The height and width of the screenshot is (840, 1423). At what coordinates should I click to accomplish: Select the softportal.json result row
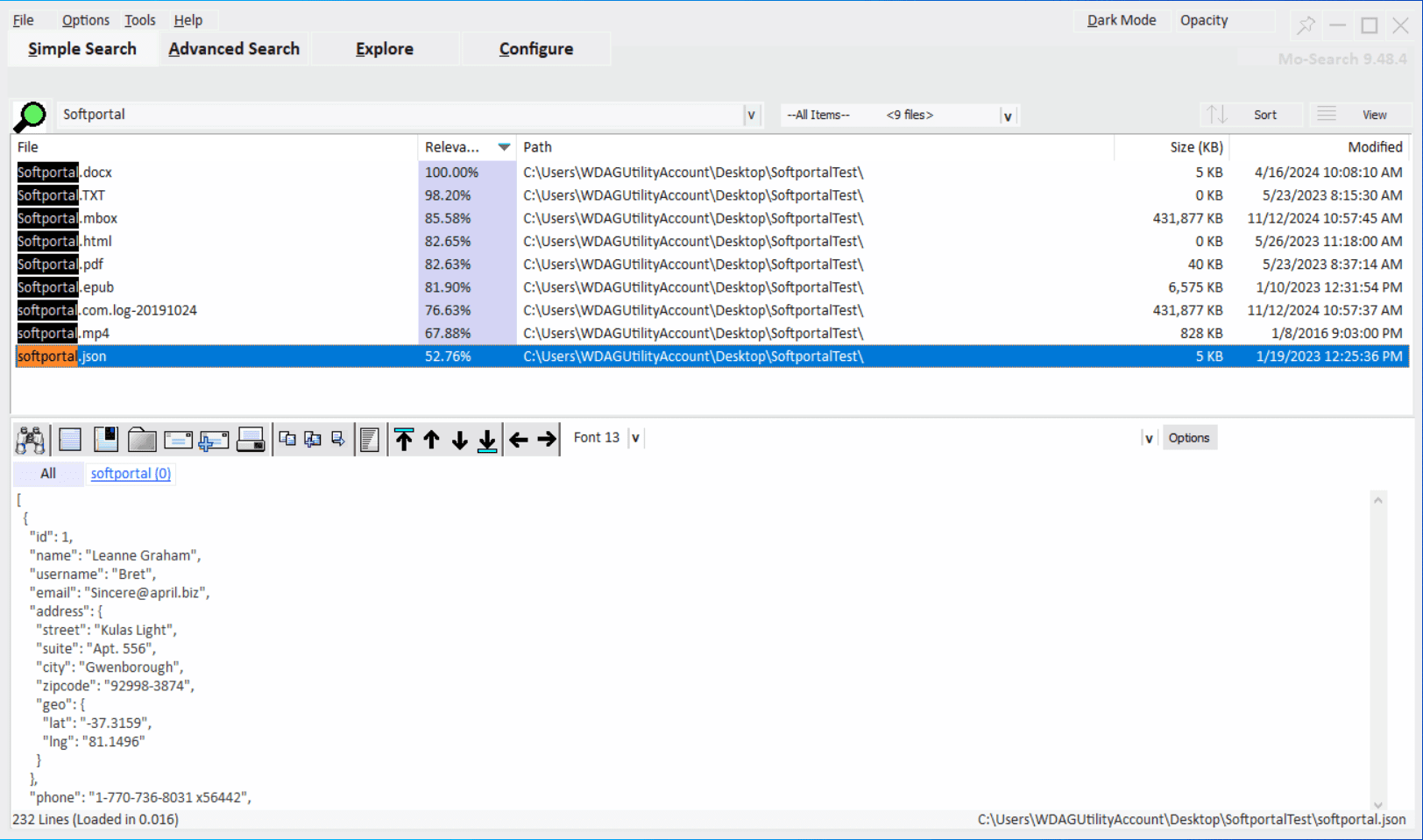click(712, 356)
